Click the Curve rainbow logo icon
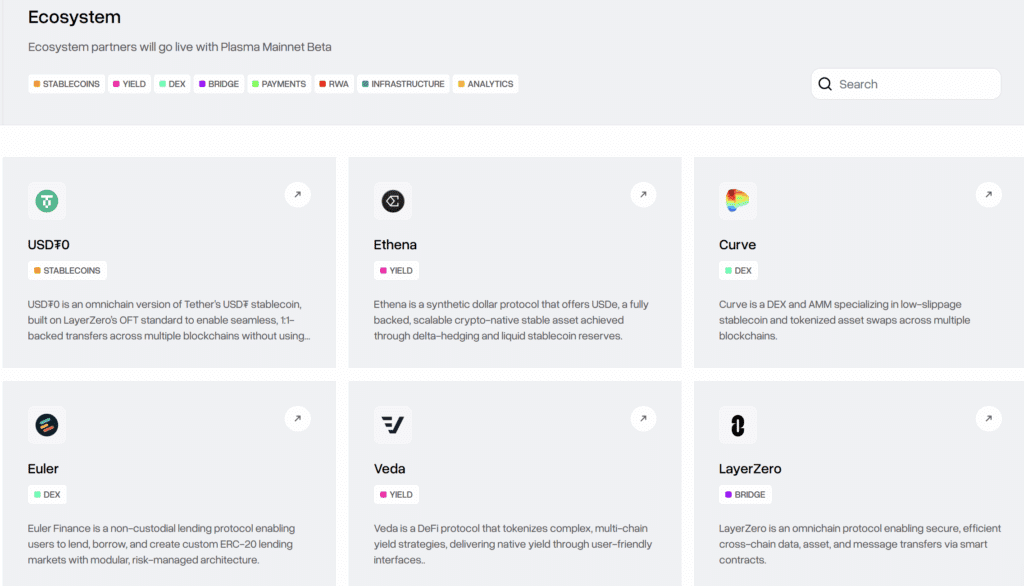 (x=738, y=201)
